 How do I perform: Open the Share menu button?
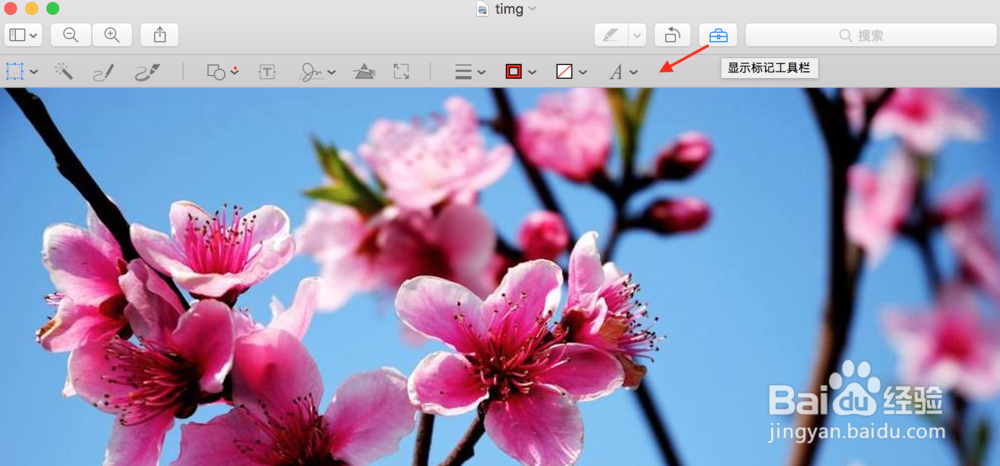pos(159,35)
